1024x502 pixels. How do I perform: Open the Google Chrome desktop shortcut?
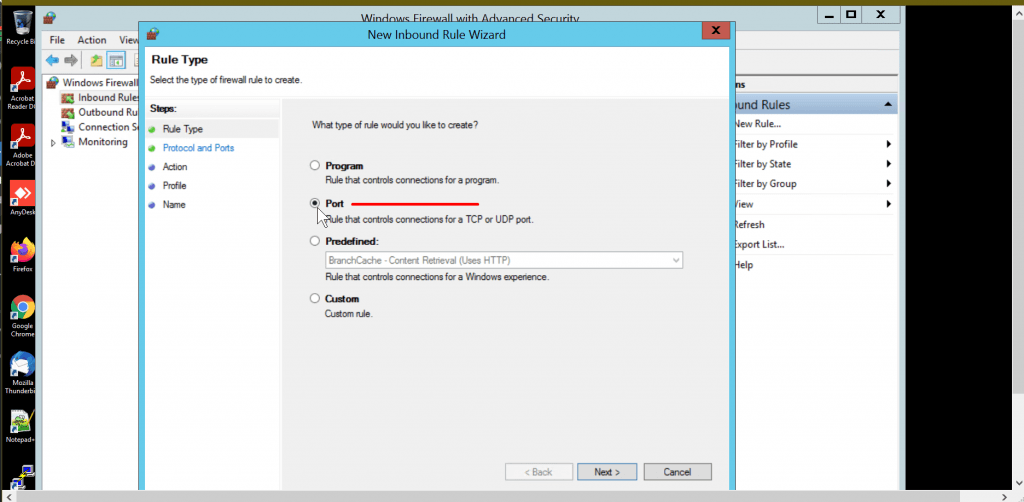tap(22, 309)
